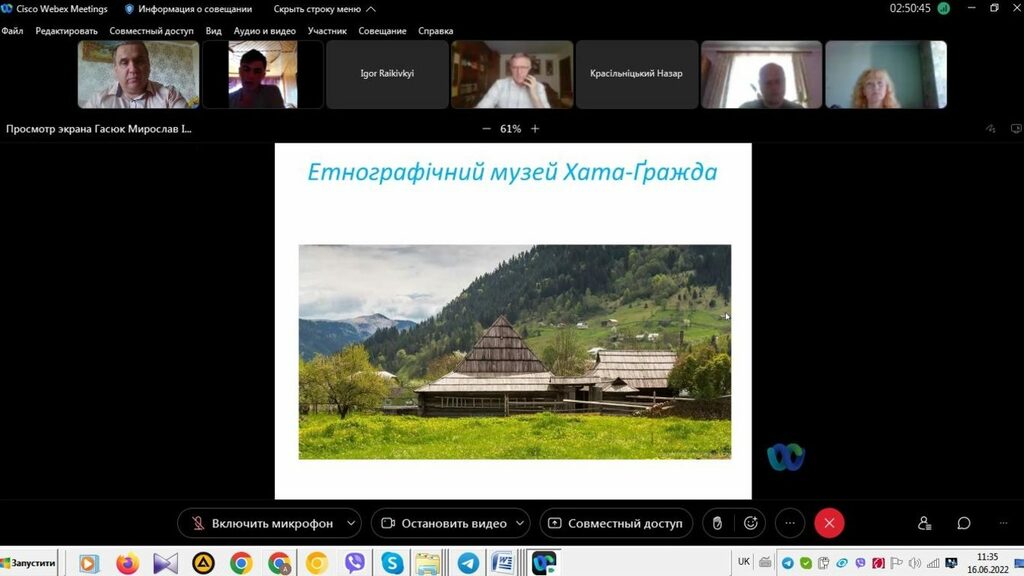
Task: Expand the microphone options arrow
Action: click(350, 523)
